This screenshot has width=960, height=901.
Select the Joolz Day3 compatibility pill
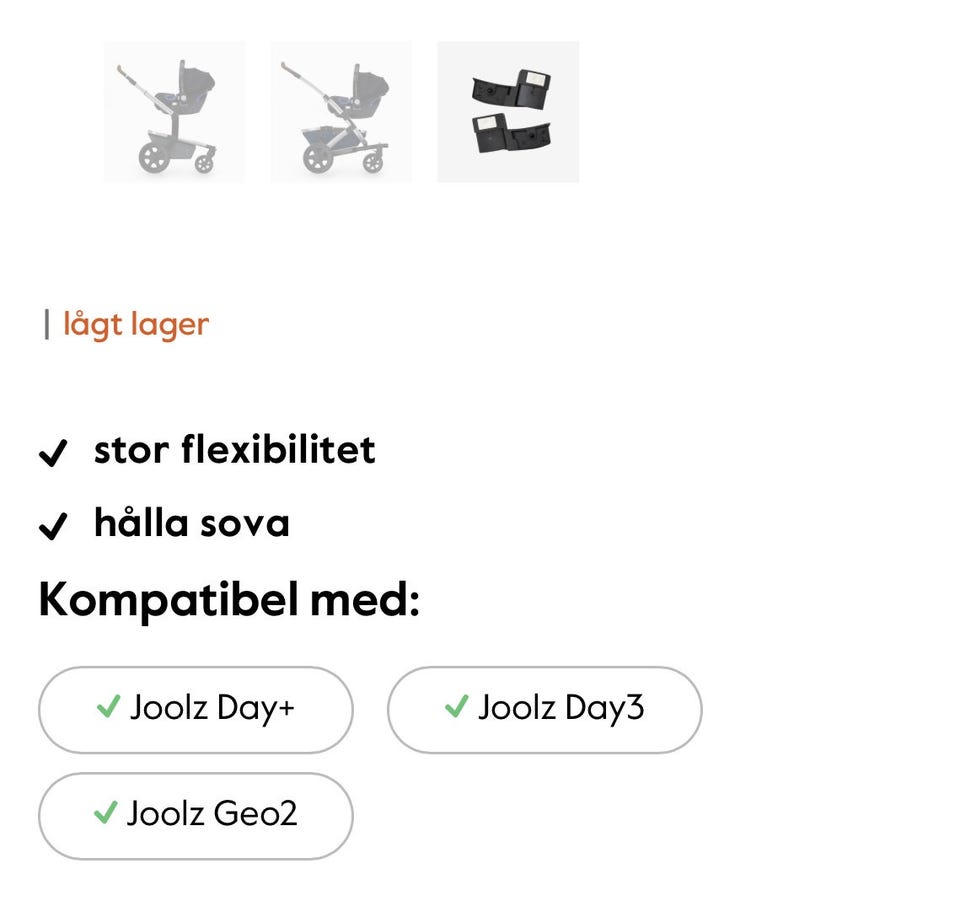(544, 709)
